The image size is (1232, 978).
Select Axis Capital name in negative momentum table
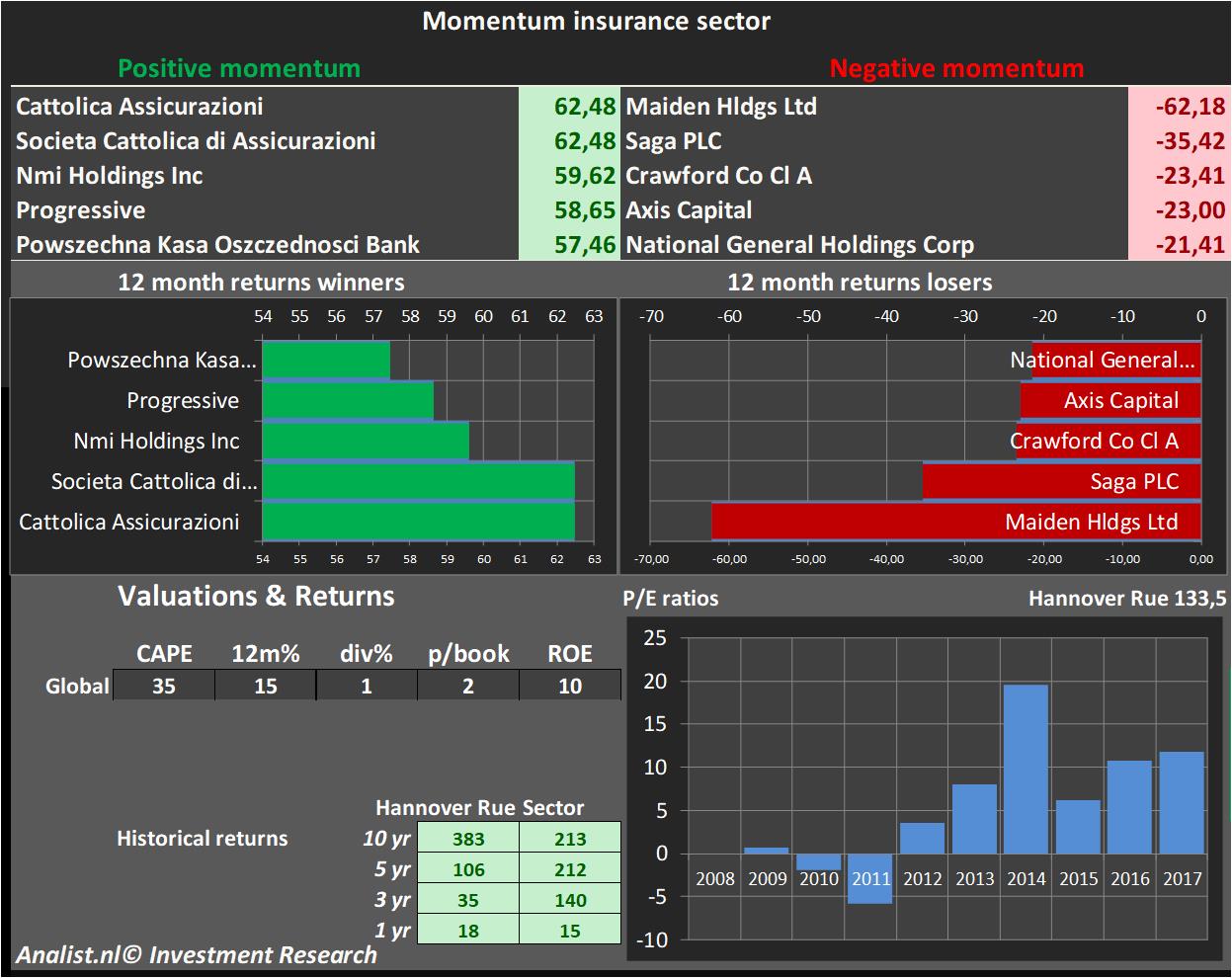point(689,210)
